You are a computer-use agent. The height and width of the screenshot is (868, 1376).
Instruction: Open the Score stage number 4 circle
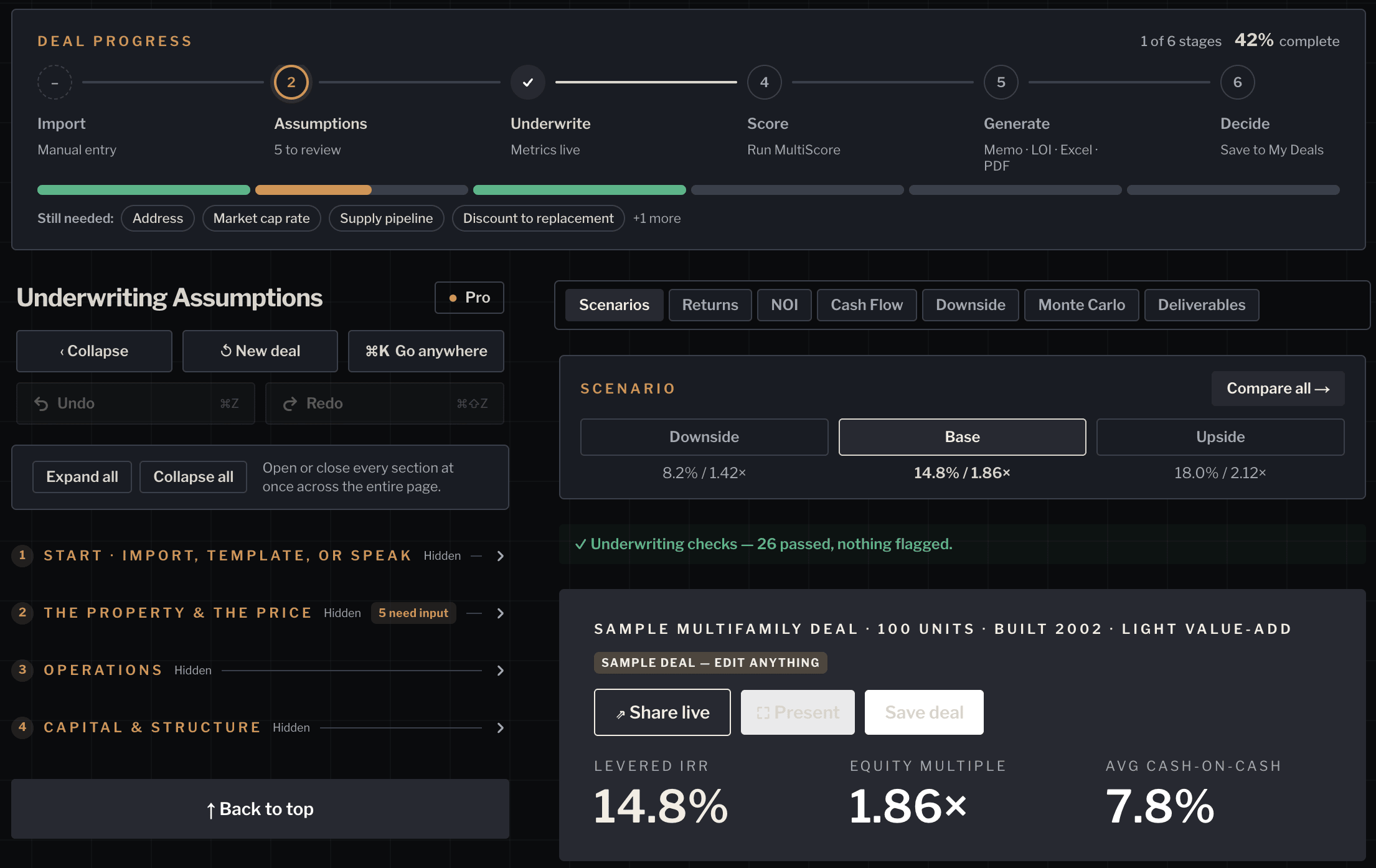[x=765, y=82]
